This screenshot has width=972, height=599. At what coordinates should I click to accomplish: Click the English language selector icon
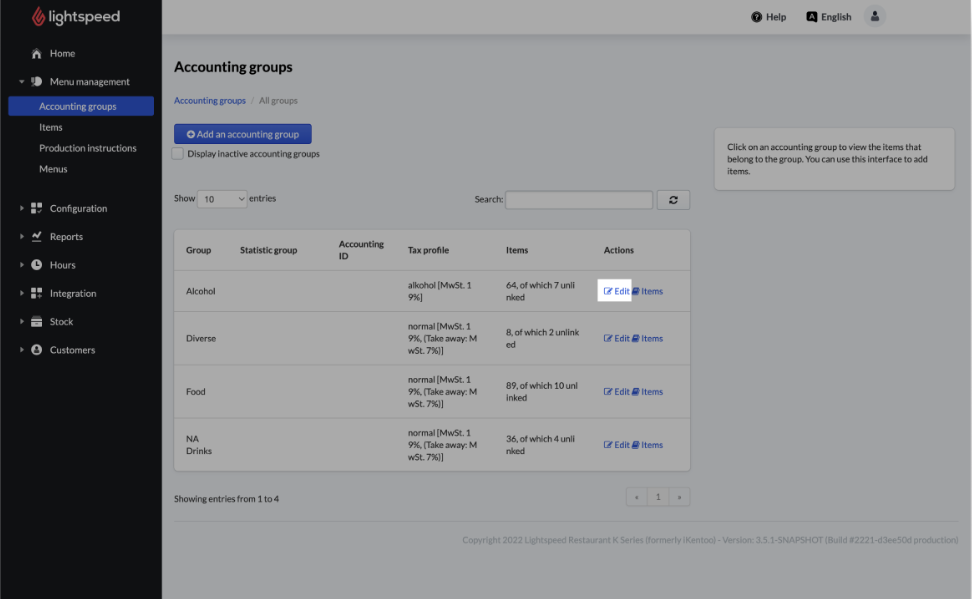coord(812,17)
